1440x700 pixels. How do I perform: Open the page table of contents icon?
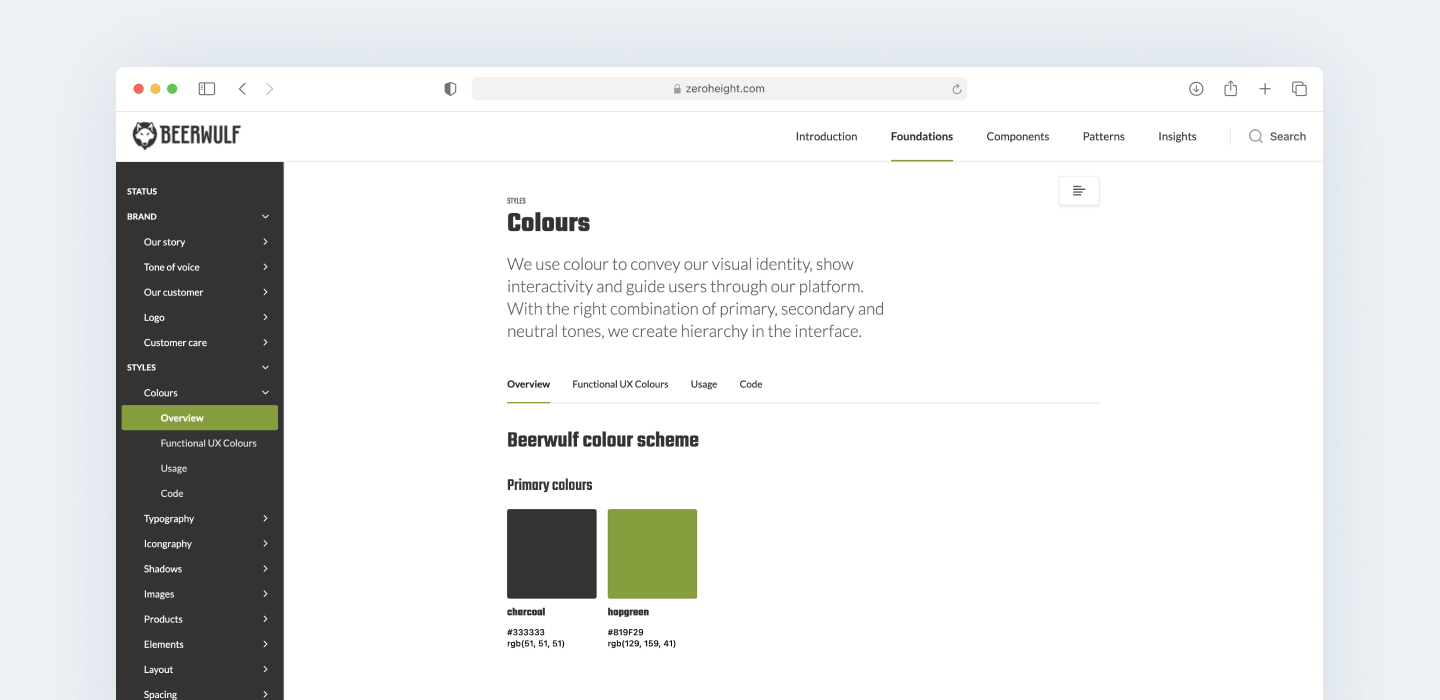tap(1079, 190)
